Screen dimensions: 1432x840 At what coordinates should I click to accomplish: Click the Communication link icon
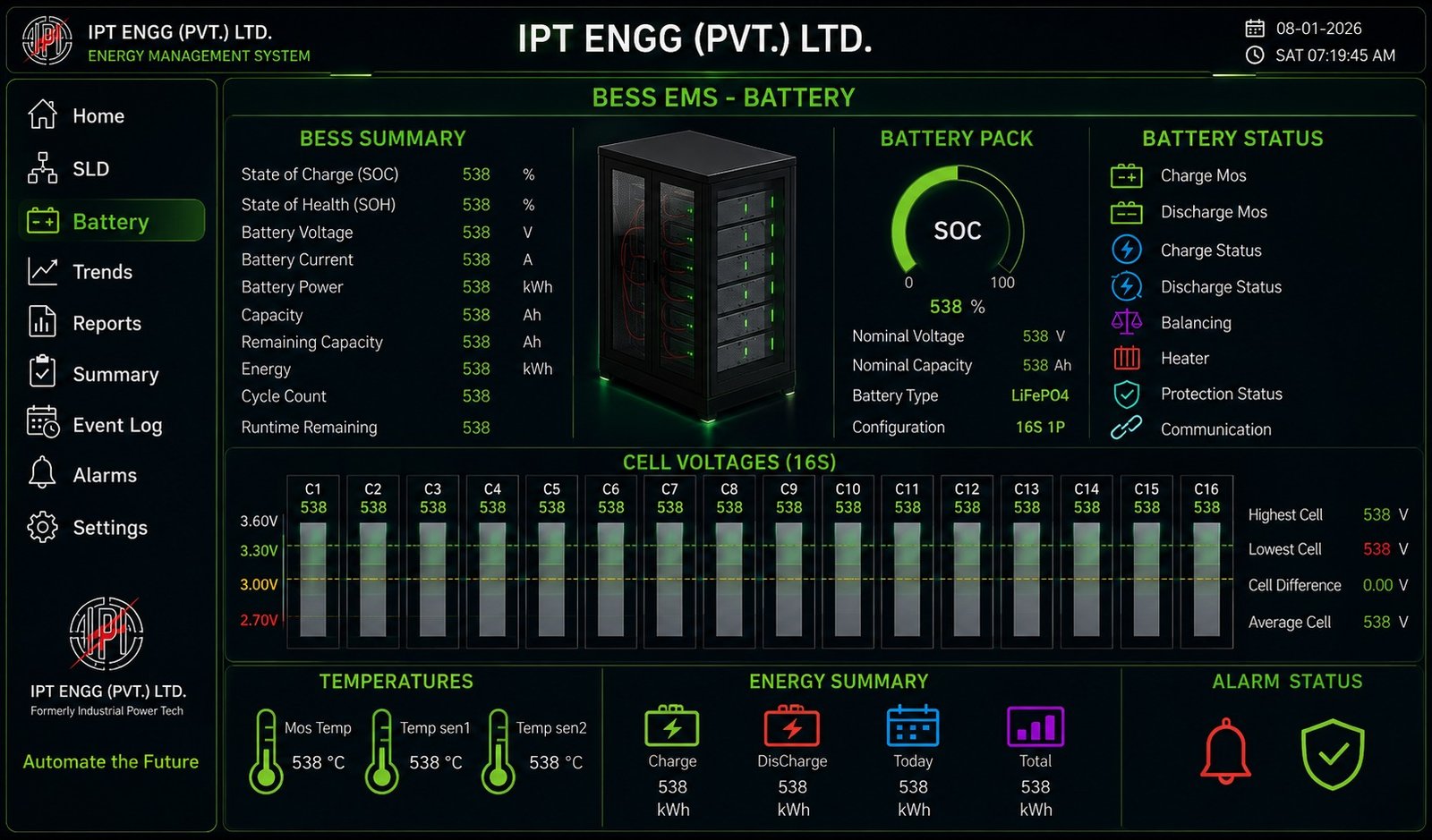click(x=1126, y=428)
